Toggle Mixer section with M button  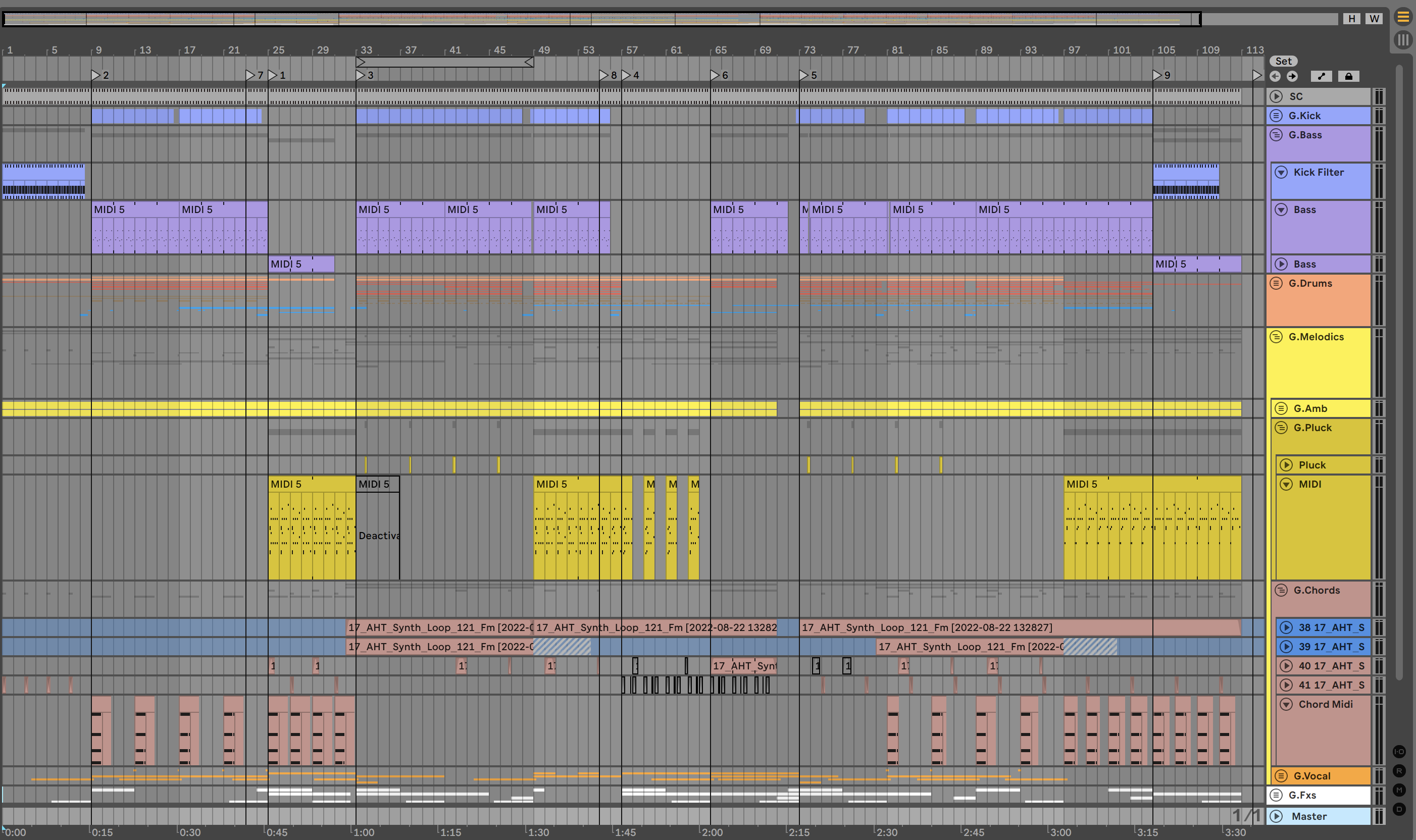[1399, 790]
